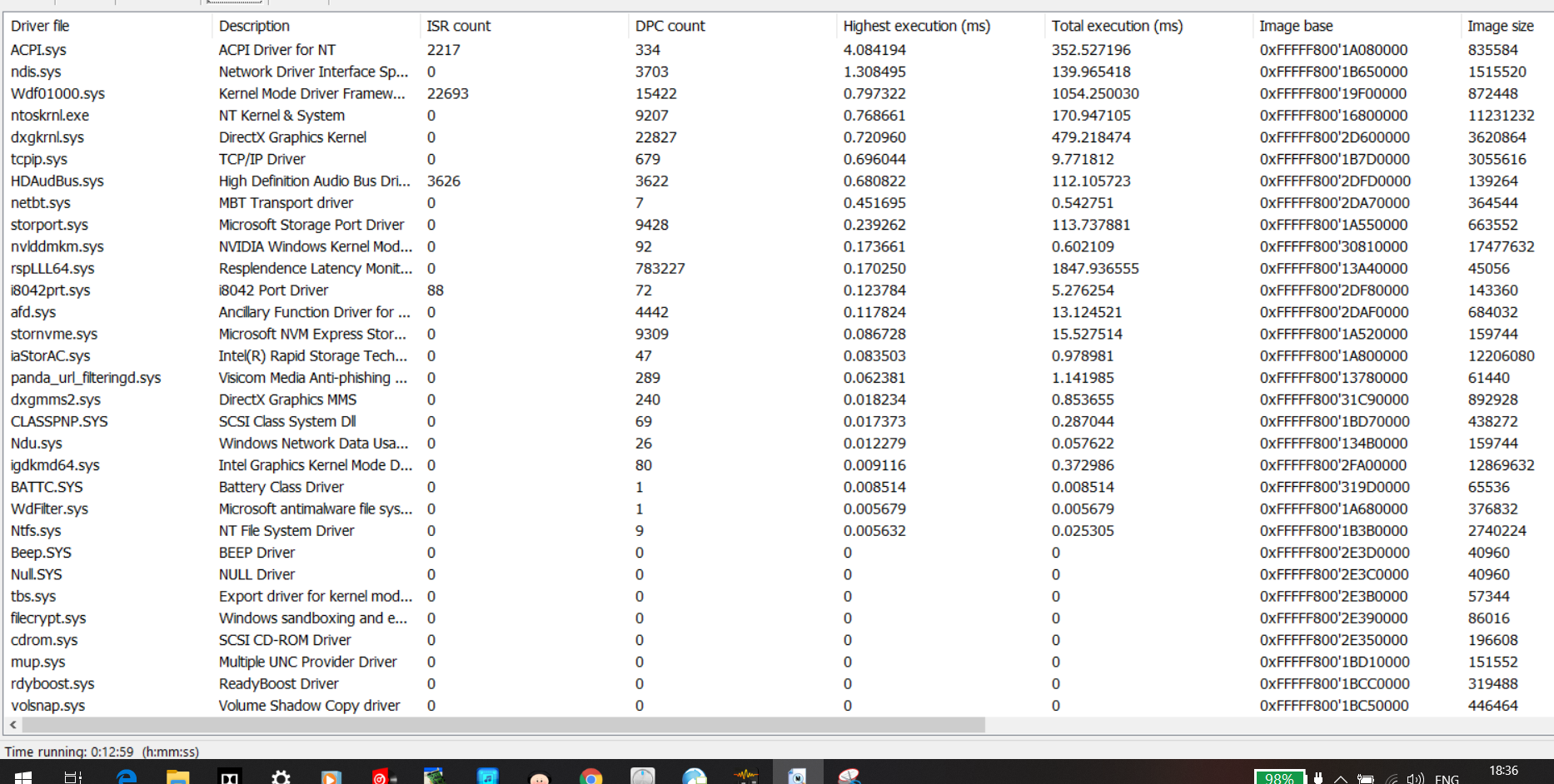
Task: Select the HDAudBus.sys row
Action: coord(779,181)
